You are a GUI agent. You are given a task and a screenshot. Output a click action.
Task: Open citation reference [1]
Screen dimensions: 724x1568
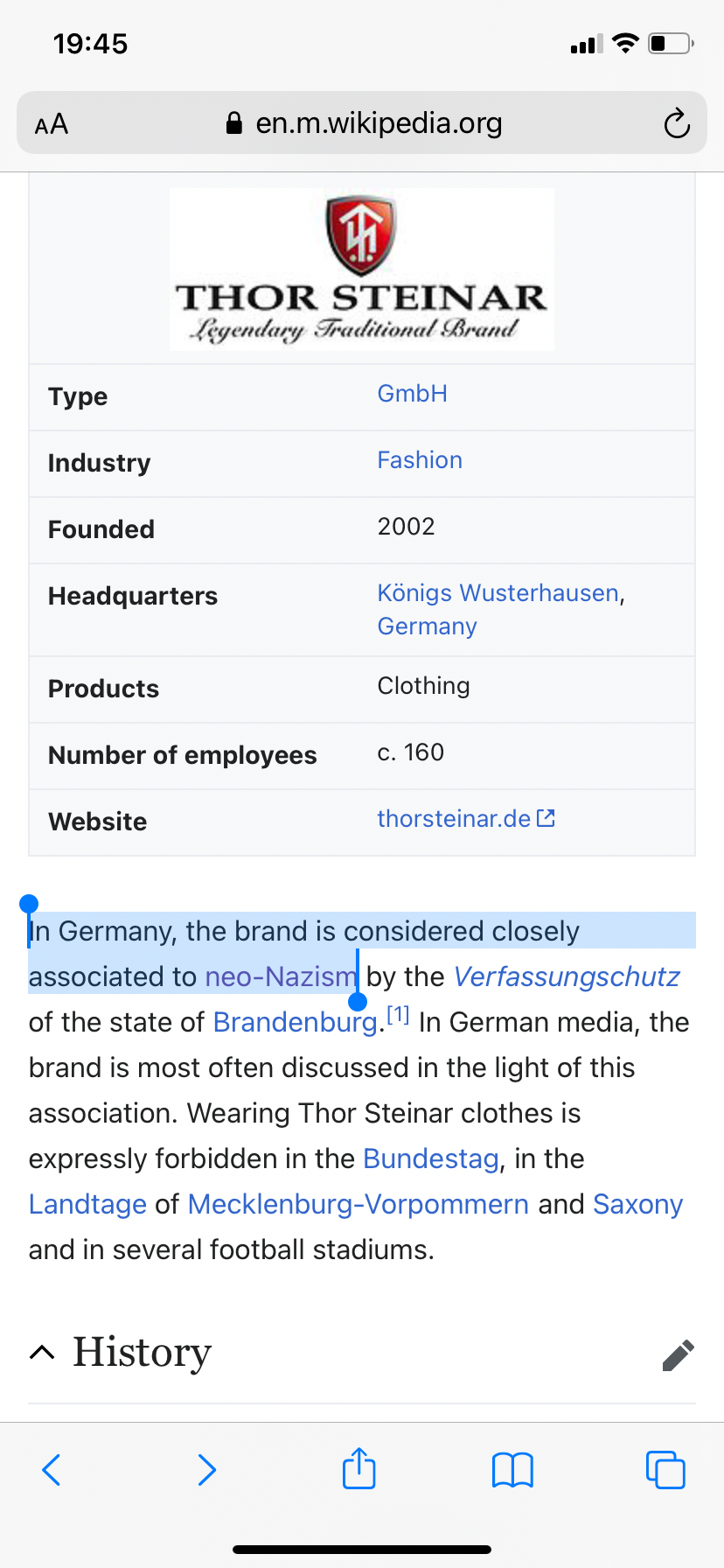398,1015
